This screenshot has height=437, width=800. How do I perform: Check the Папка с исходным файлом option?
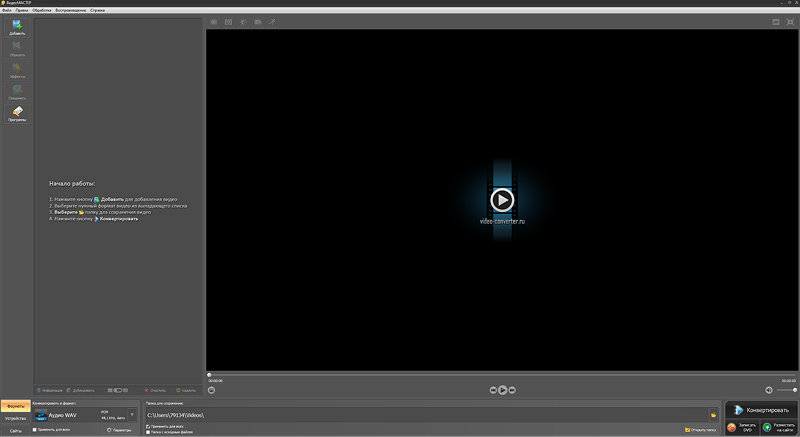pyautogui.click(x=148, y=432)
